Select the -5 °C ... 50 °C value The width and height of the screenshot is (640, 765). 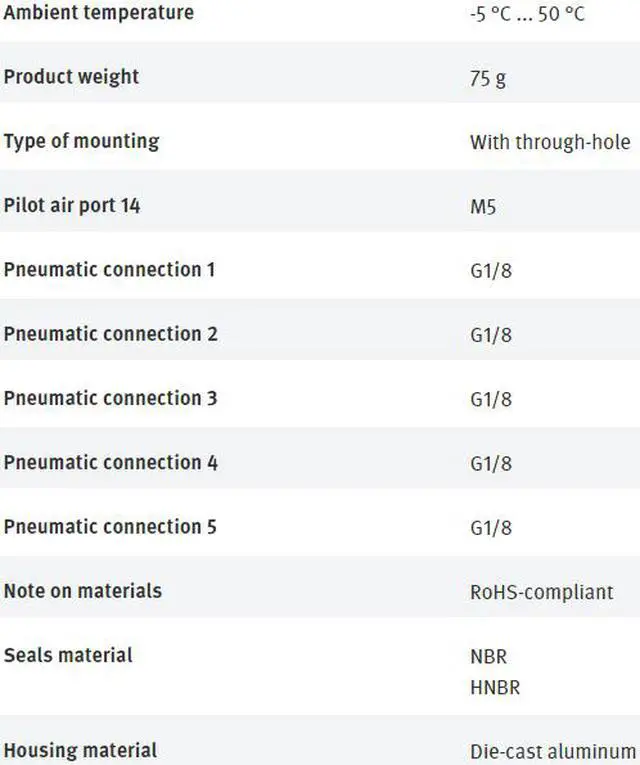pos(528,15)
